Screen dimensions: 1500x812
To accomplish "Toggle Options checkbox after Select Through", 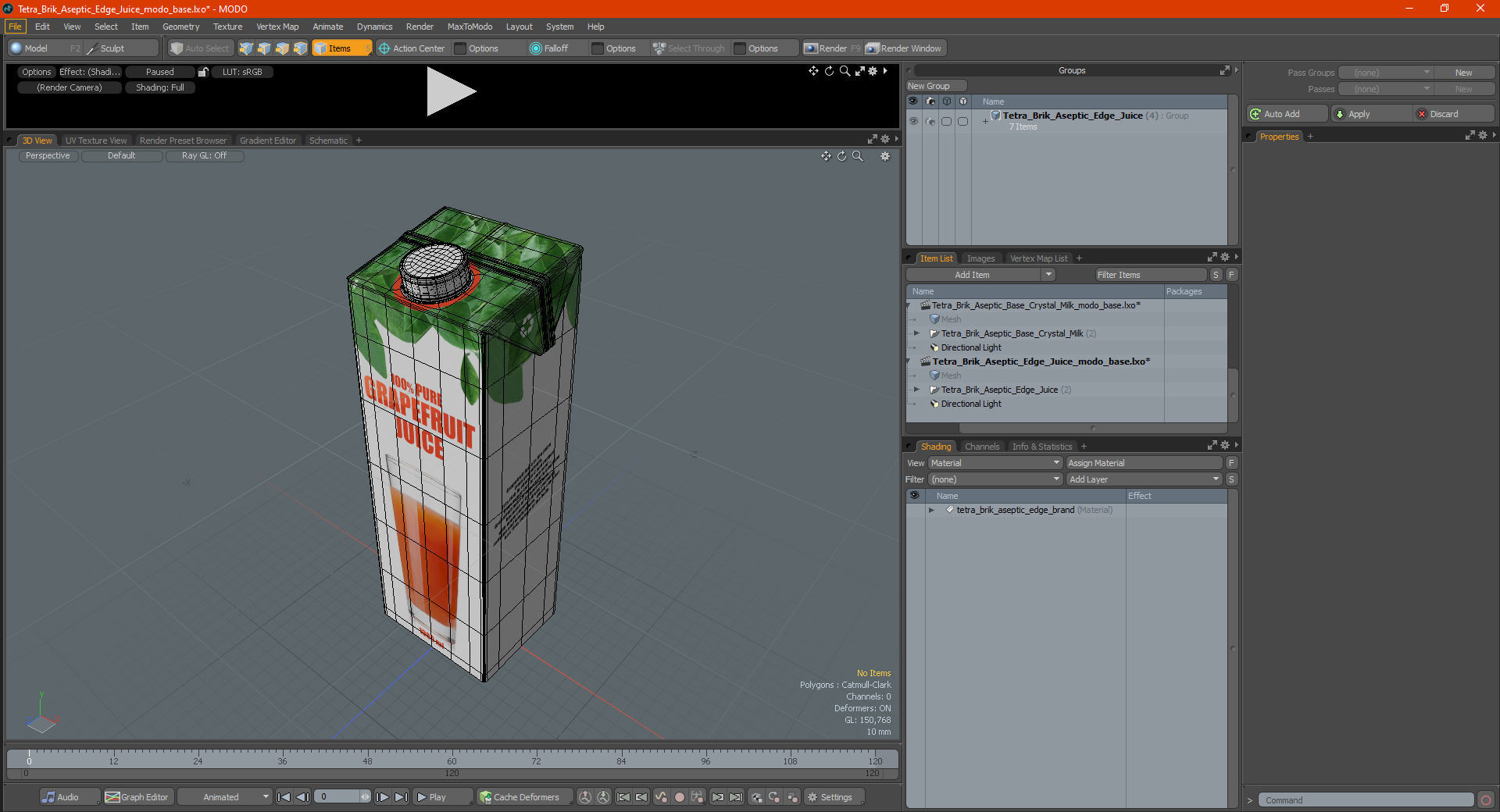I will point(740,48).
